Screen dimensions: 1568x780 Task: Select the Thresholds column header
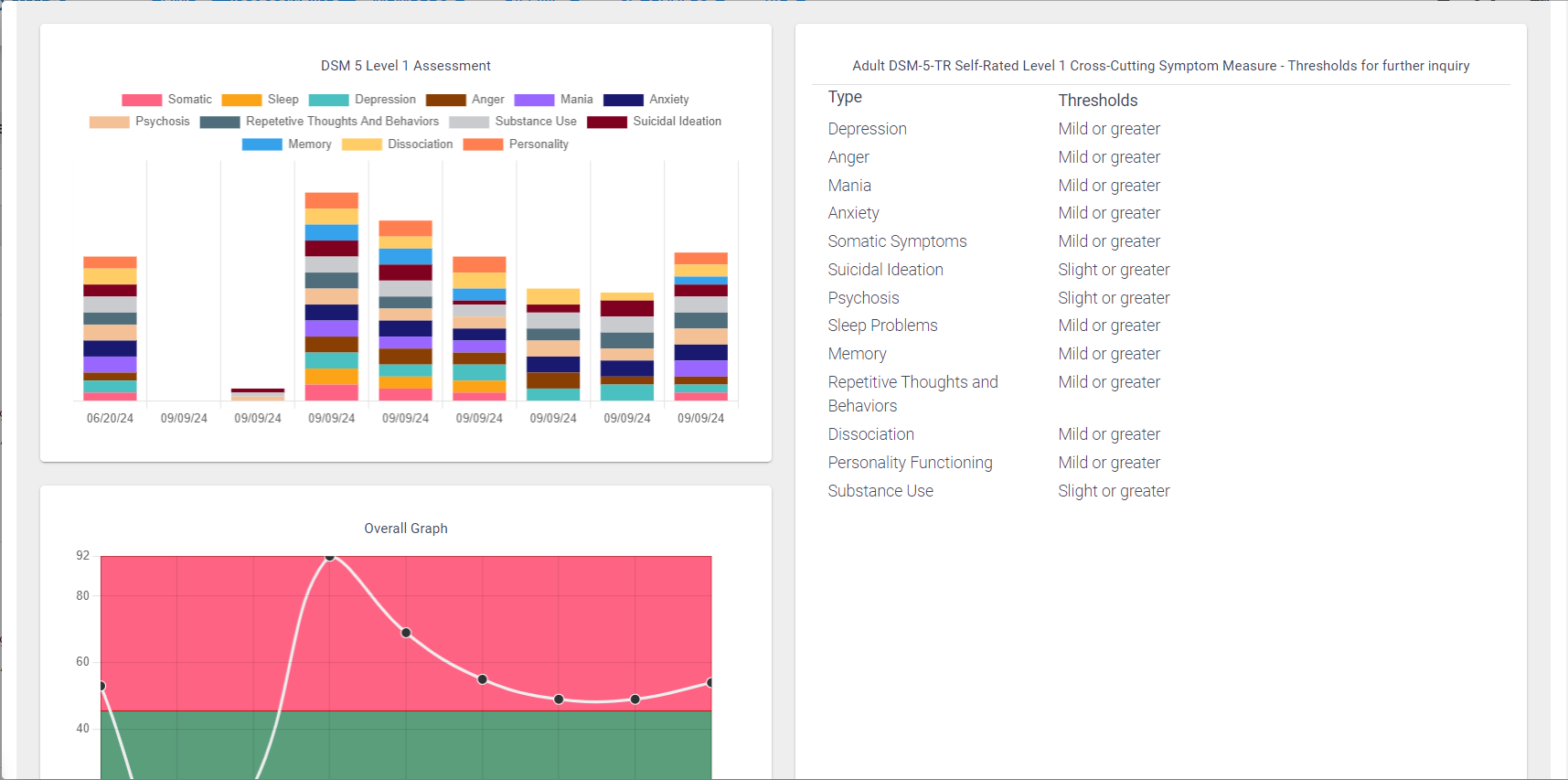click(1098, 101)
